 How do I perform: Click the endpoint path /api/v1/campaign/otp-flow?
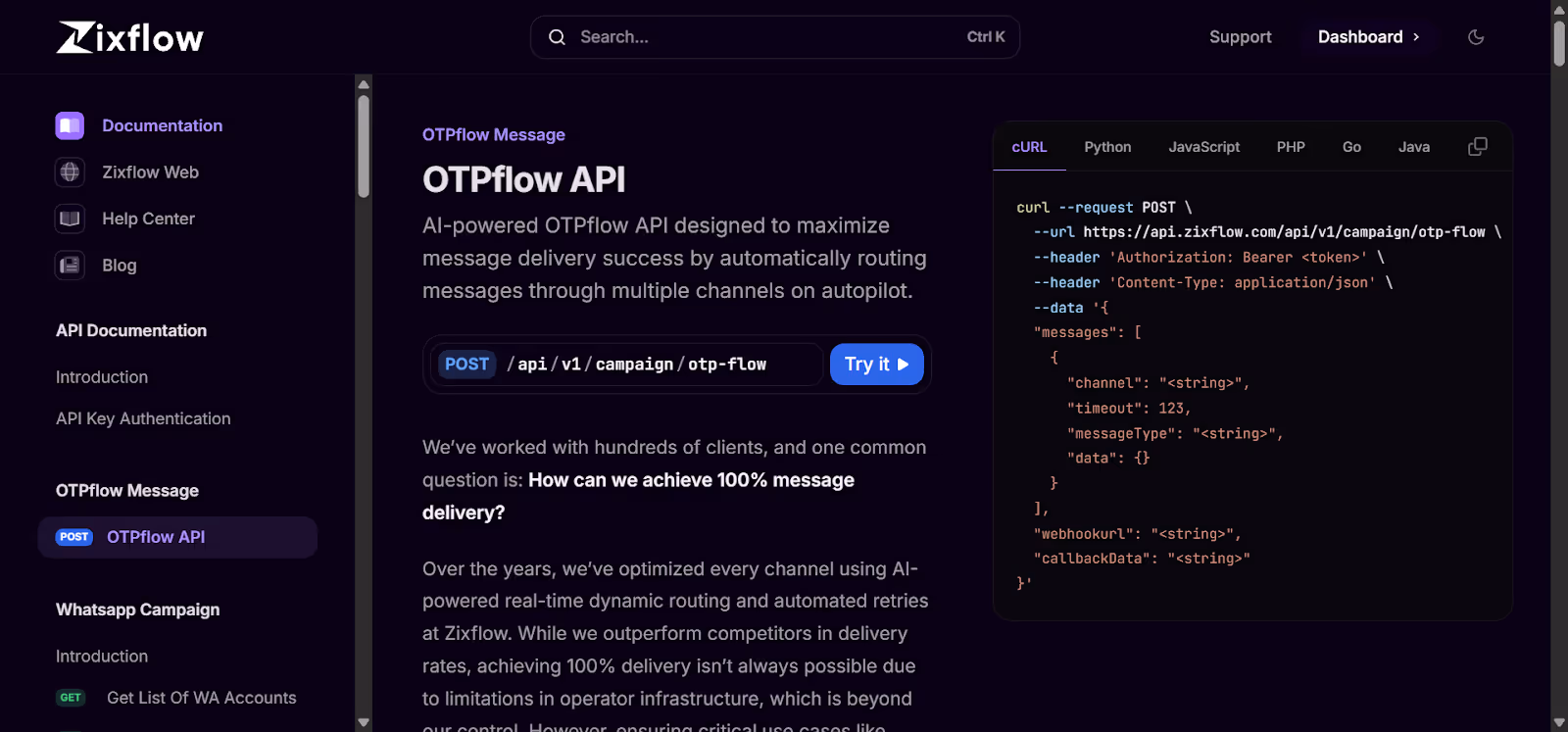coord(636,365)
